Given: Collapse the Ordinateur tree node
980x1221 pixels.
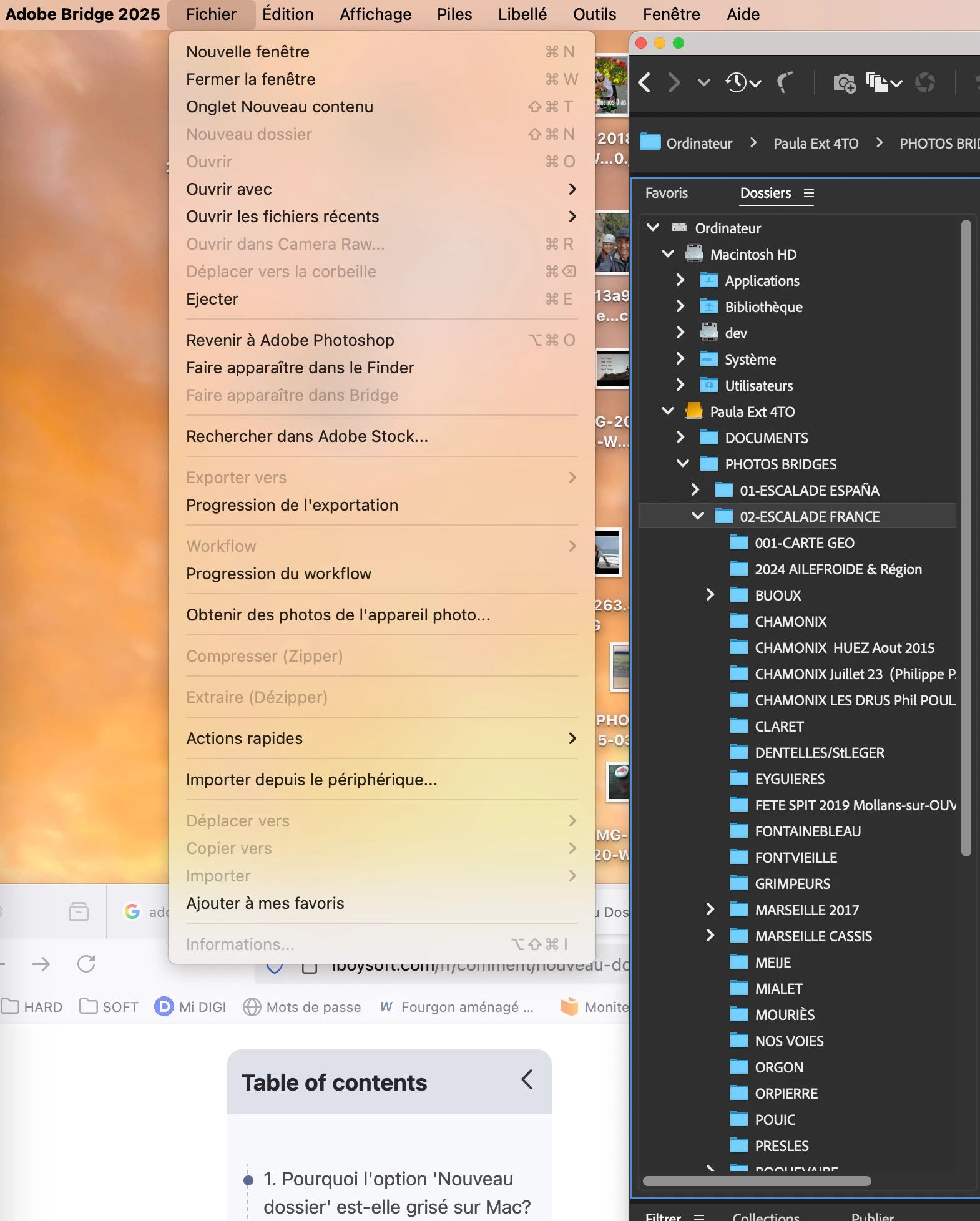Looking at the screenshot, I should coord(654,228).
